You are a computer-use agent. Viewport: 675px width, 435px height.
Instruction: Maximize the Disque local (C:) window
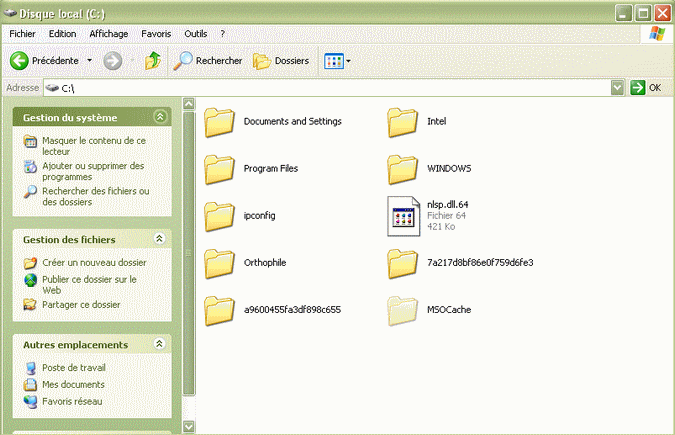643,13
